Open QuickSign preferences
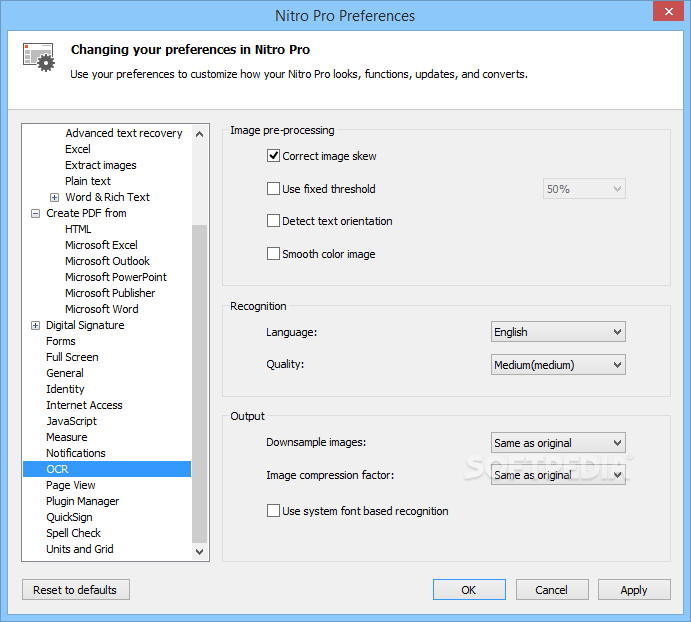The width and height of the screenshot is (691, 622). click(69, 517)
